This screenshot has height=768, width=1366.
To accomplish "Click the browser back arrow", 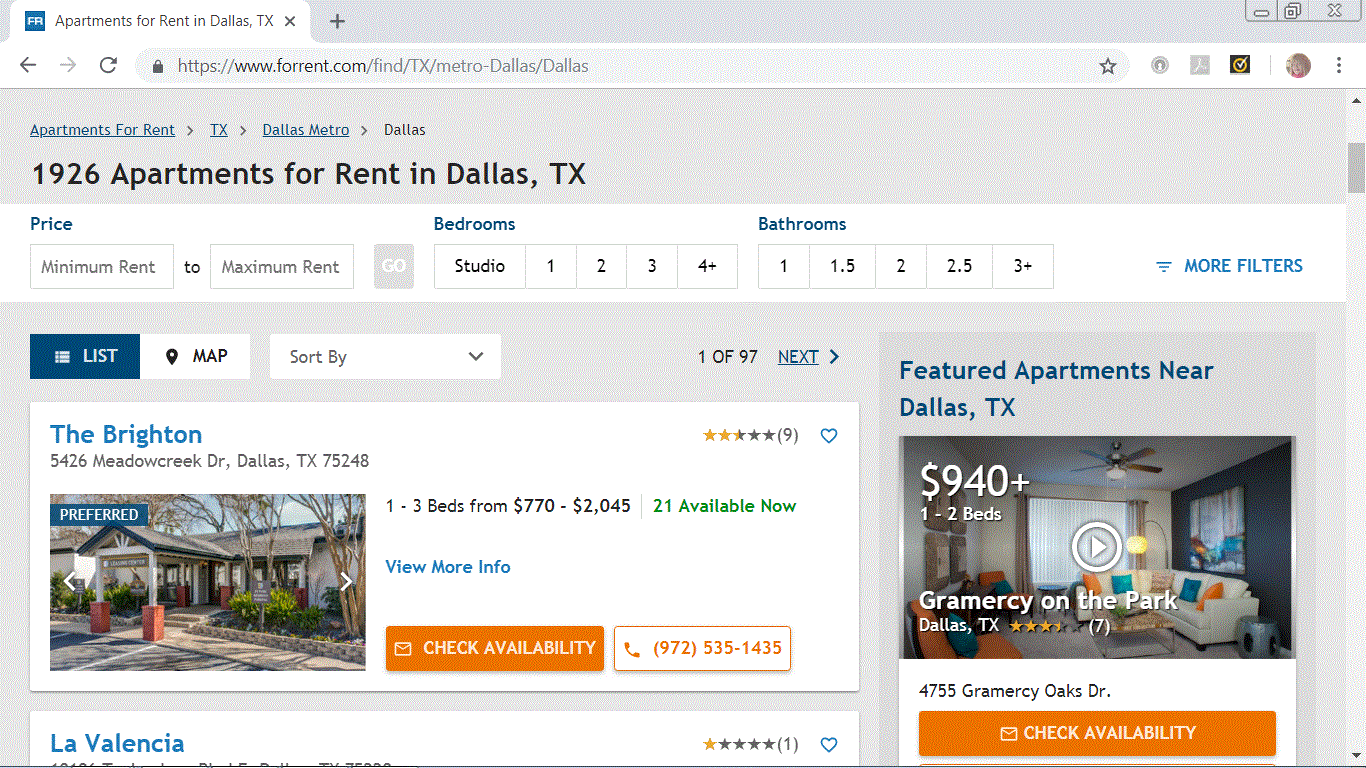I will 28,65.
